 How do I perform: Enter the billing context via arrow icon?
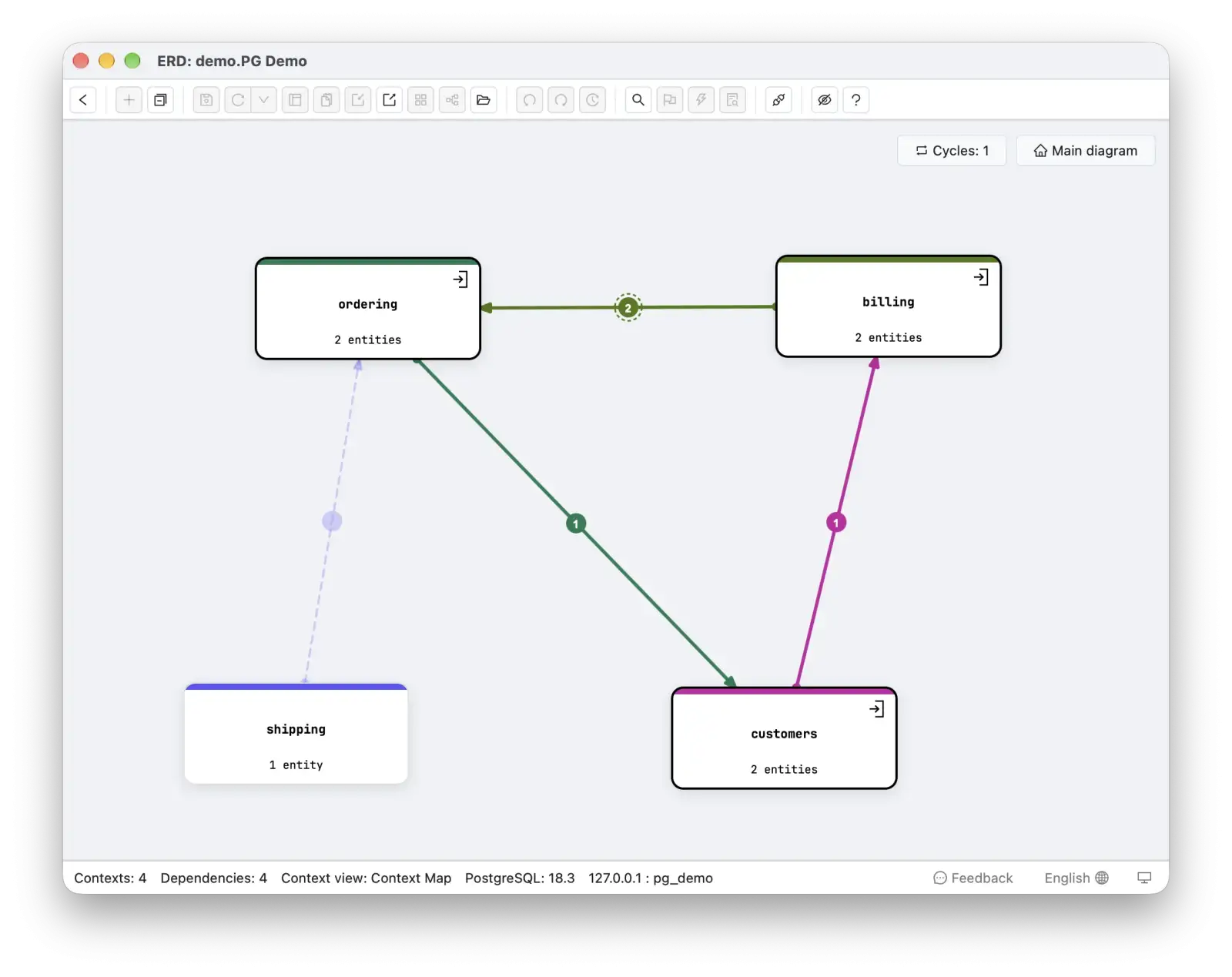(981, 277)
